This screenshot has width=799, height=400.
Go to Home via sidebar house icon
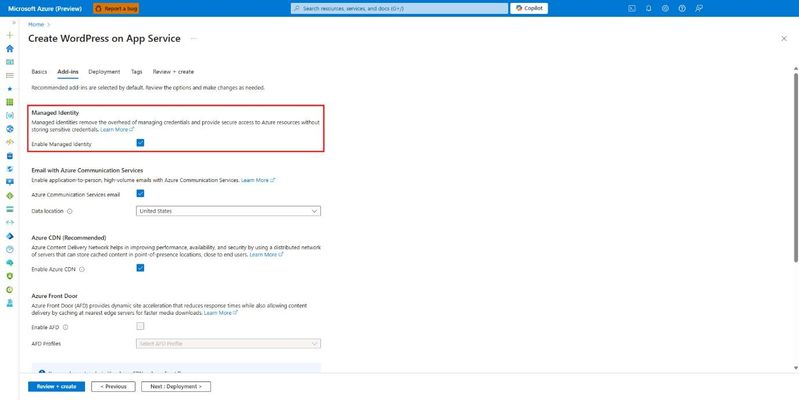pos(9,48)
